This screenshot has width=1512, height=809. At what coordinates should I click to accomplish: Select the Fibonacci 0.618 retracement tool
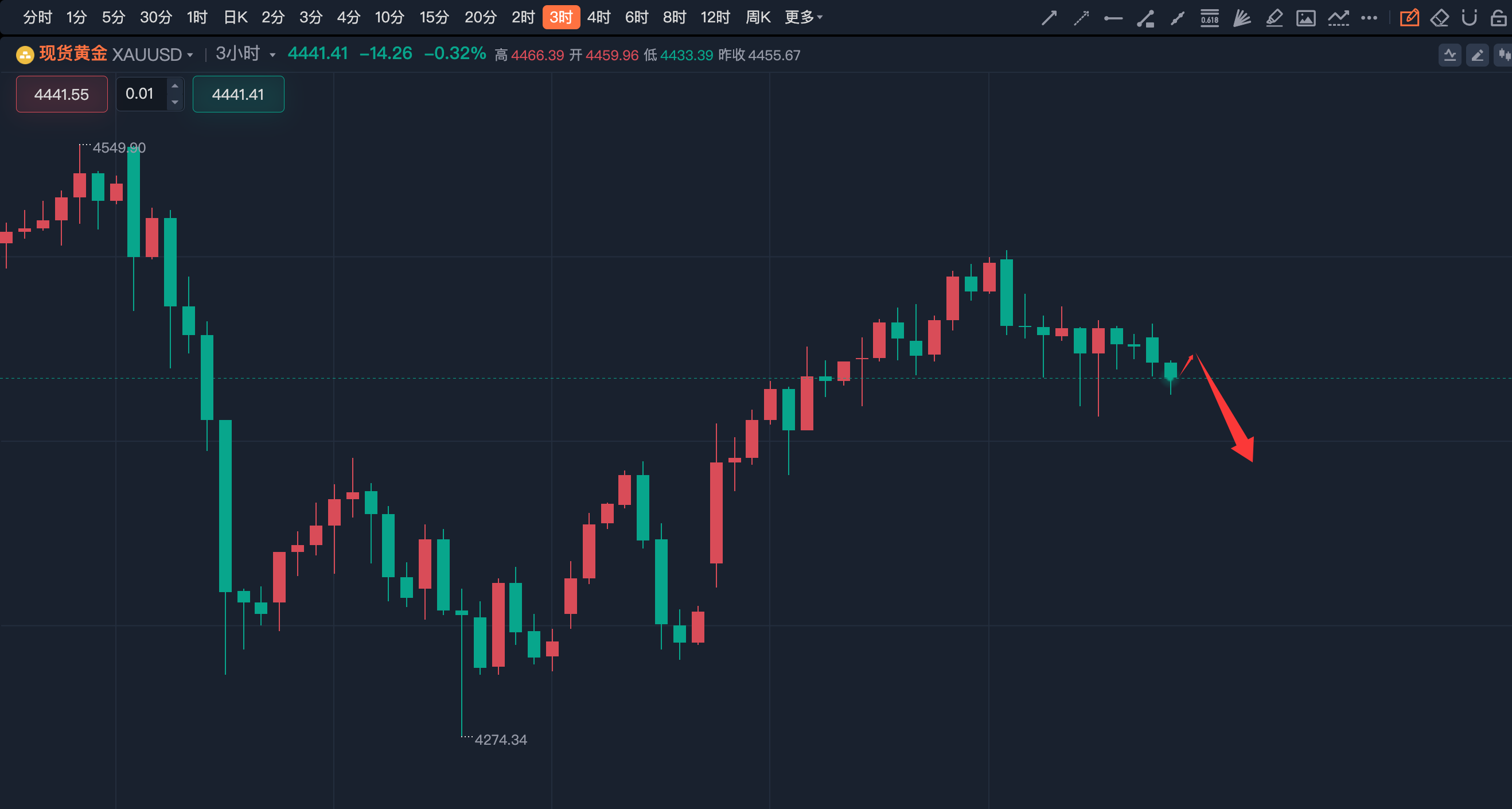[1209, 18]
